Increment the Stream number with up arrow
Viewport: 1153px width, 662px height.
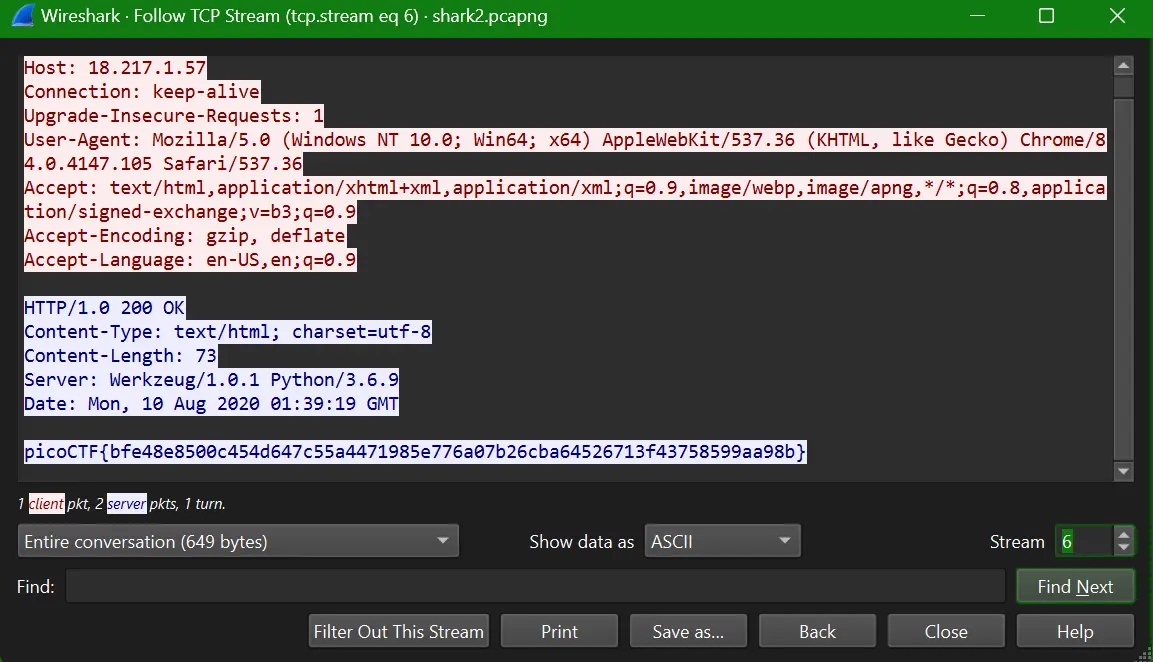coord(1125,535)
